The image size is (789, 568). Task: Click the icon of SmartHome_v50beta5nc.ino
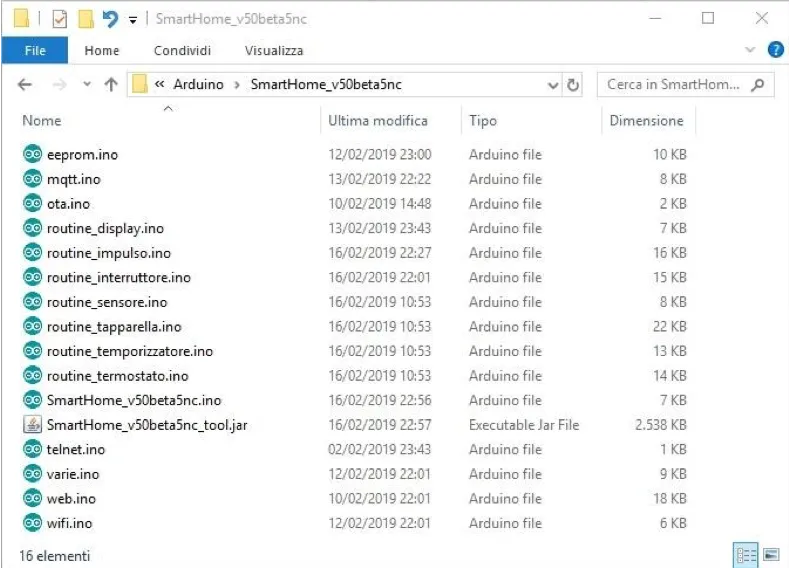tap(33, 400)
